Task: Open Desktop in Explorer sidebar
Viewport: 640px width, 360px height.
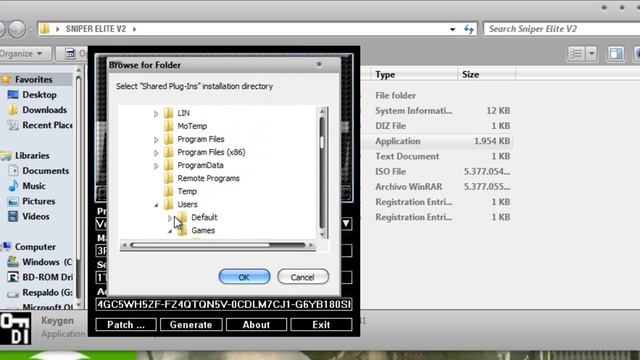Action: tap(39, 95)
